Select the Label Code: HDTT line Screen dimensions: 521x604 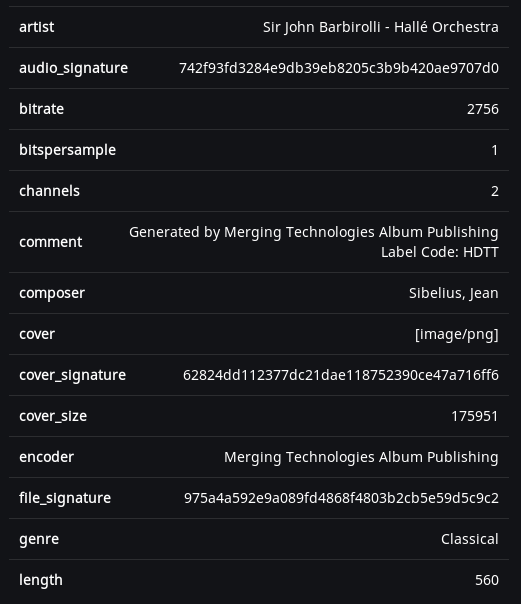pos(439,252)
